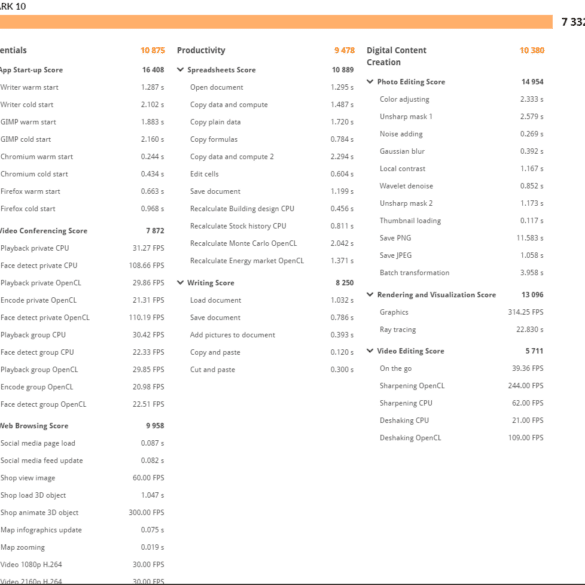585x585 pixels.
Task: Click the orange overall score bar
Action: point(276,22)
